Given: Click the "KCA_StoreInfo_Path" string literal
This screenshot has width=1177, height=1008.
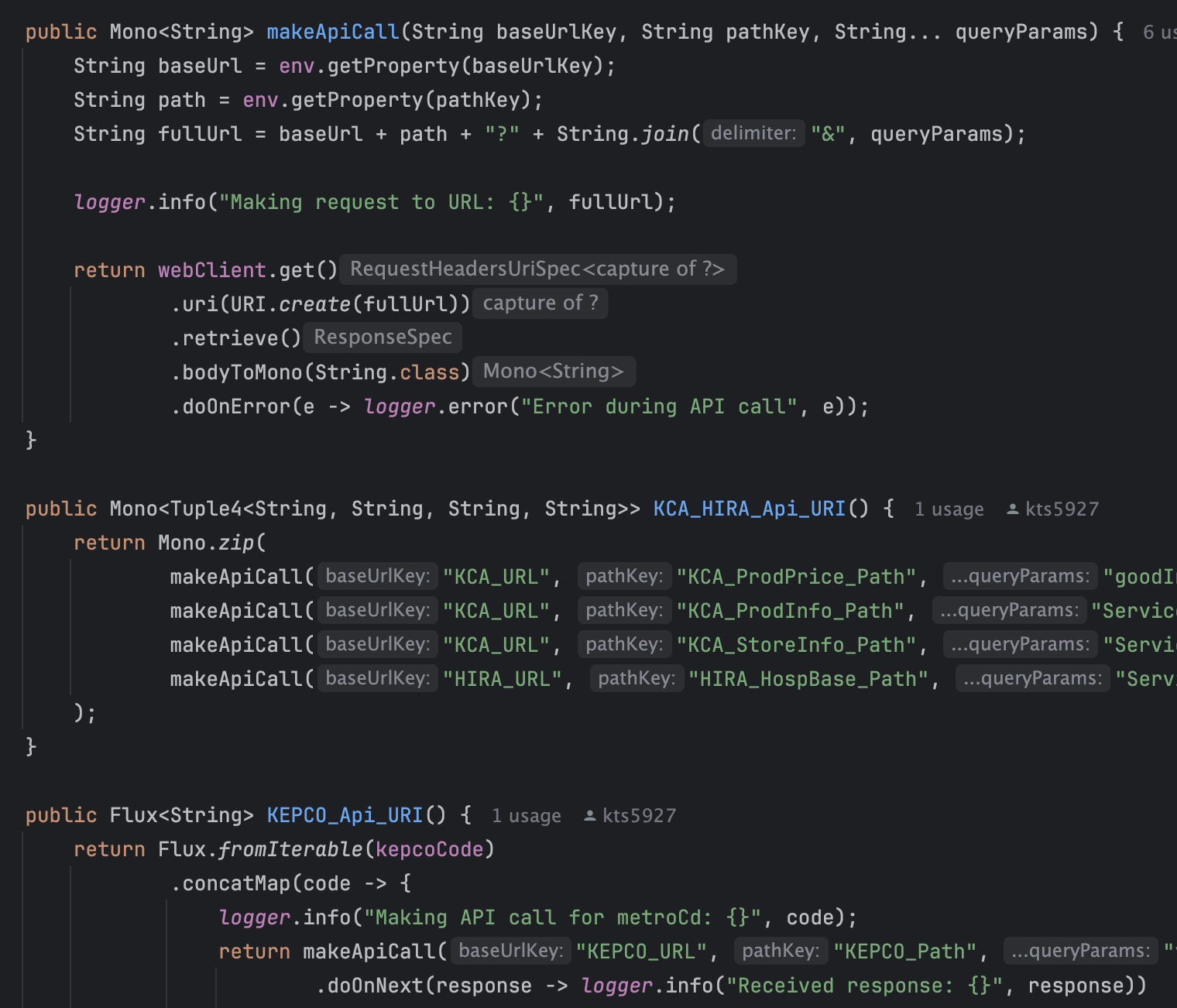Looking at the screenshot, I should coord(797,645).
